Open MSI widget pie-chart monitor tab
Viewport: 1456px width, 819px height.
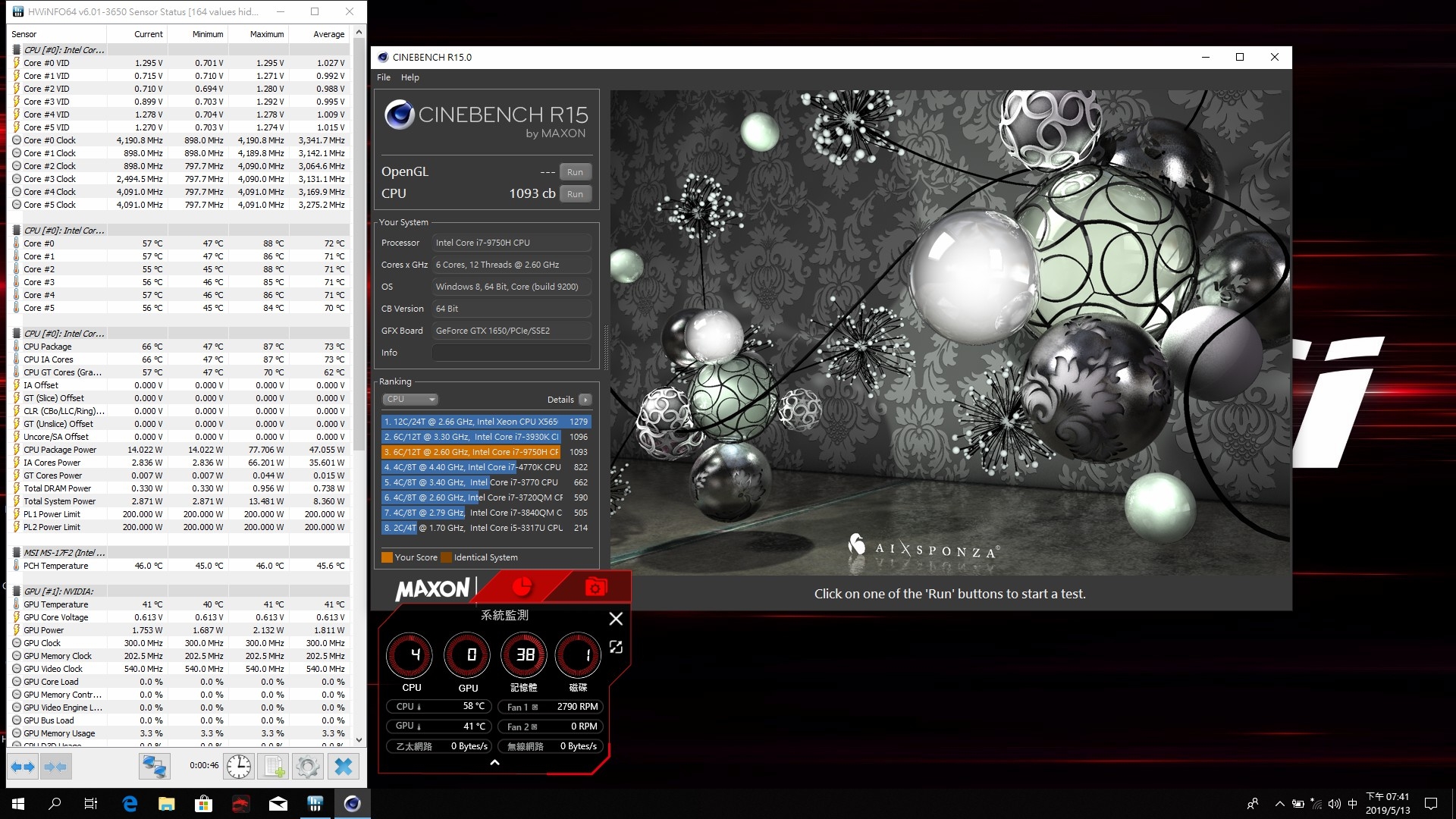point(522,587)
